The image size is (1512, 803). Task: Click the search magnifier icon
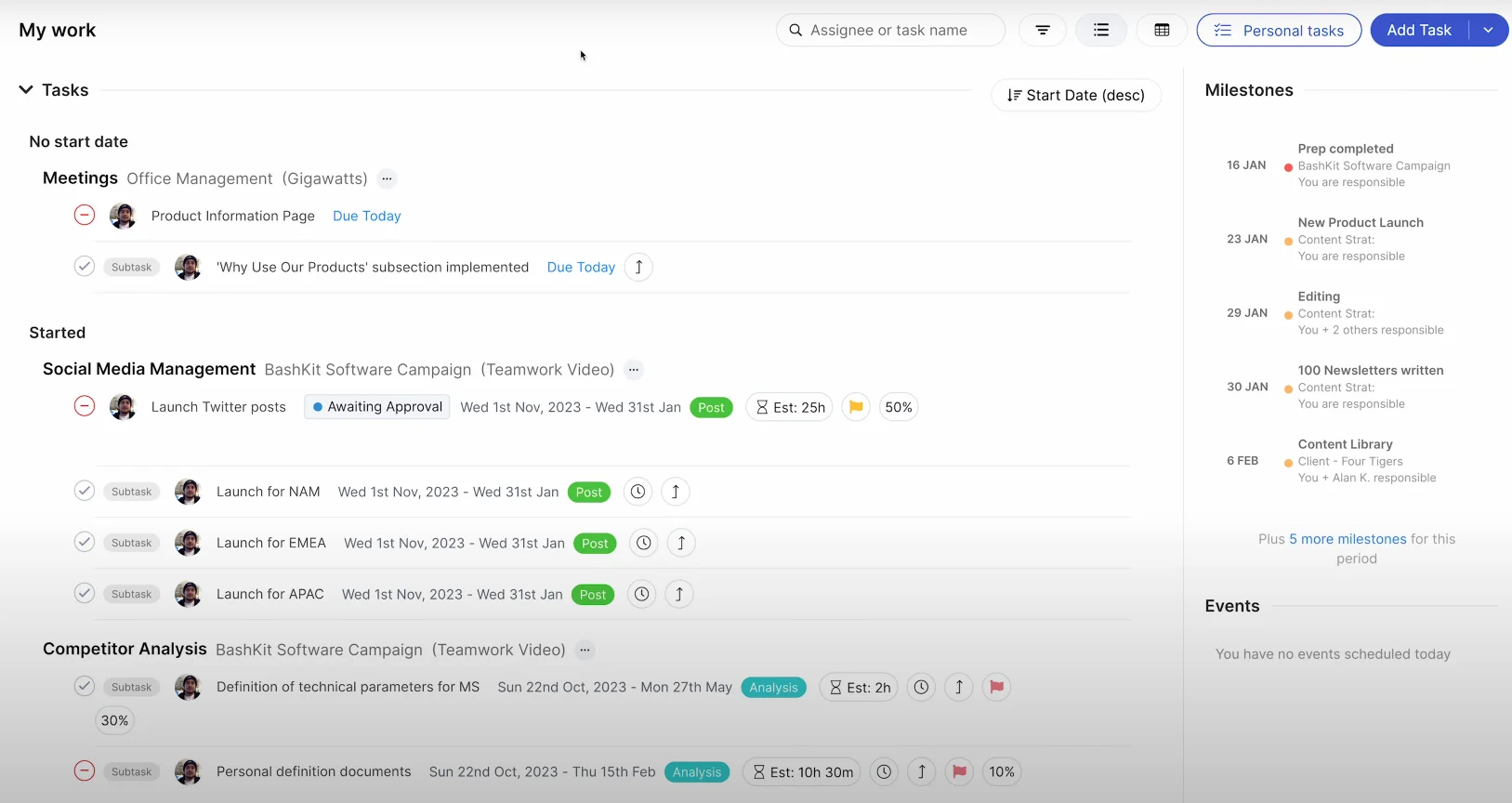point(795,30)
